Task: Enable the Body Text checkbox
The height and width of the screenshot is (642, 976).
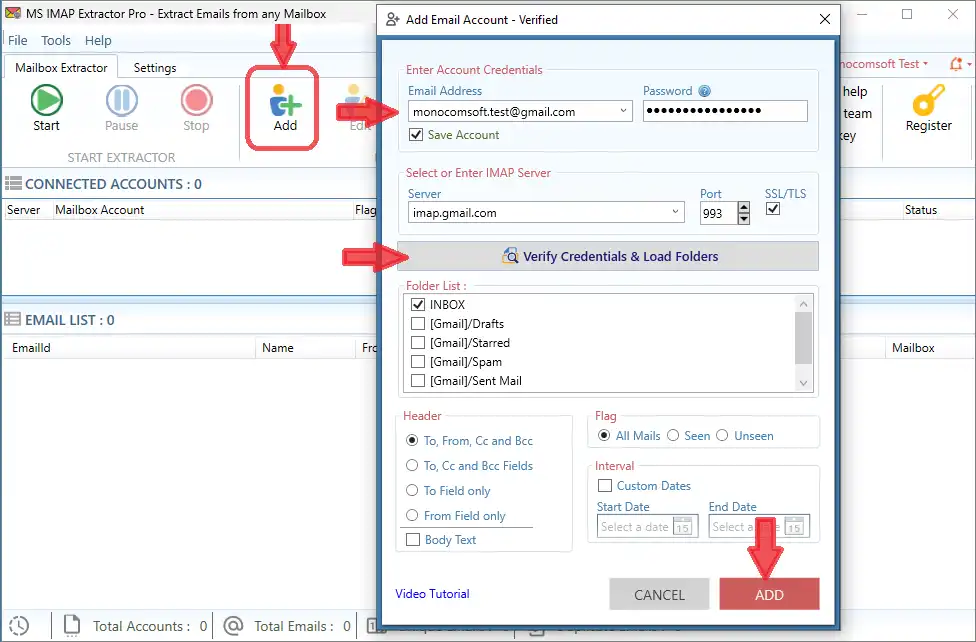Action: tap(413, 539)
